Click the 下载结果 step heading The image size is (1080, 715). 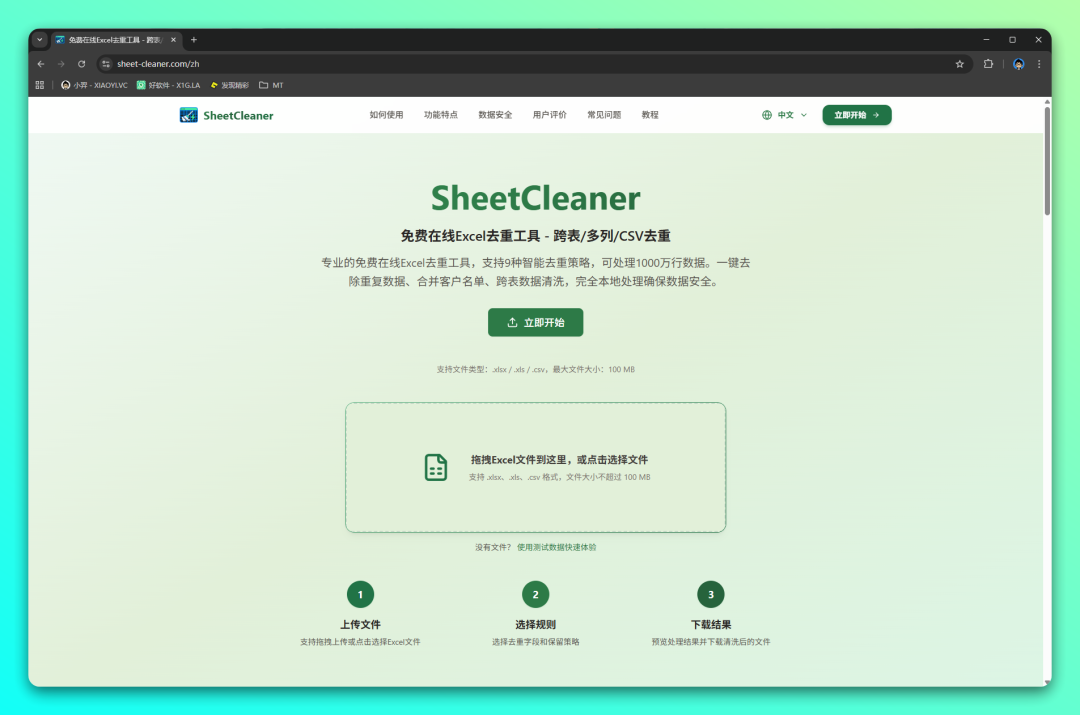click(711, 625)
